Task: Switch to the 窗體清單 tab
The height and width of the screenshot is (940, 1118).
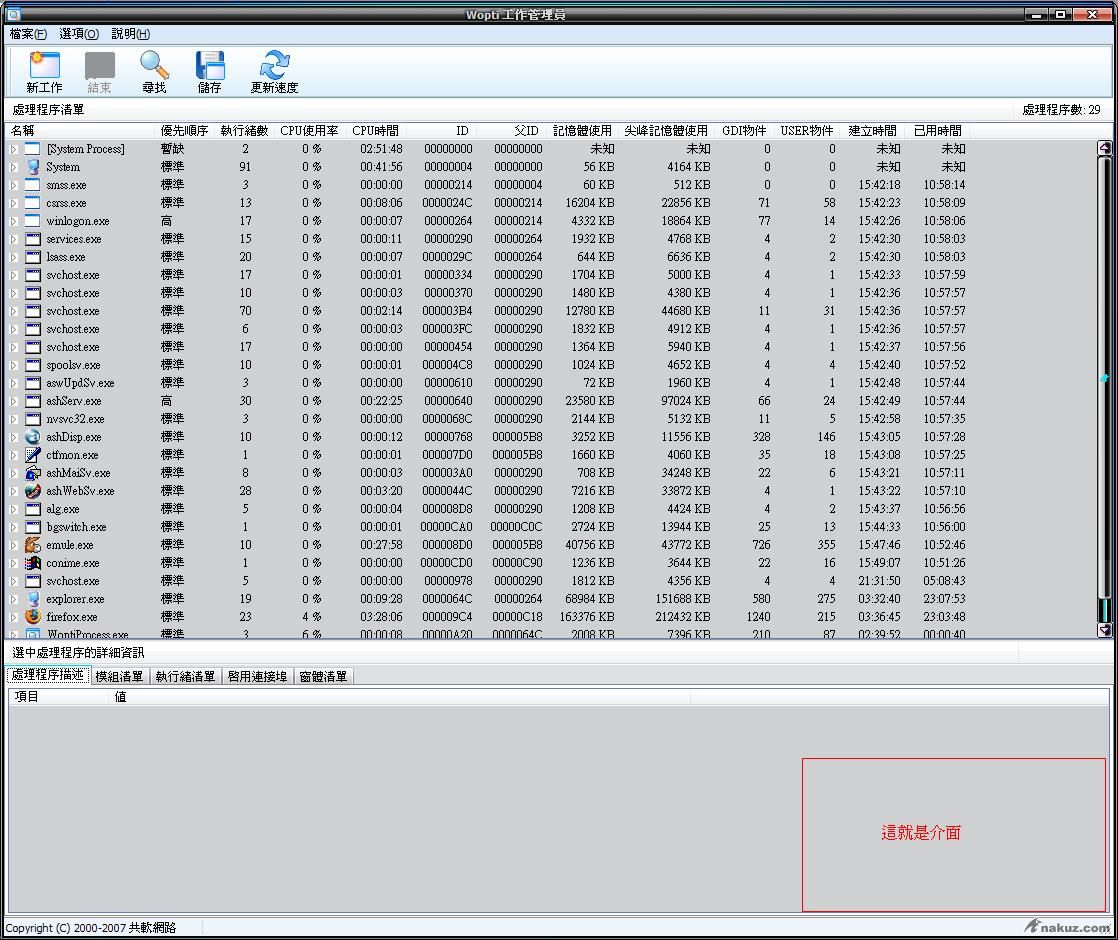Action: (323, 676)
